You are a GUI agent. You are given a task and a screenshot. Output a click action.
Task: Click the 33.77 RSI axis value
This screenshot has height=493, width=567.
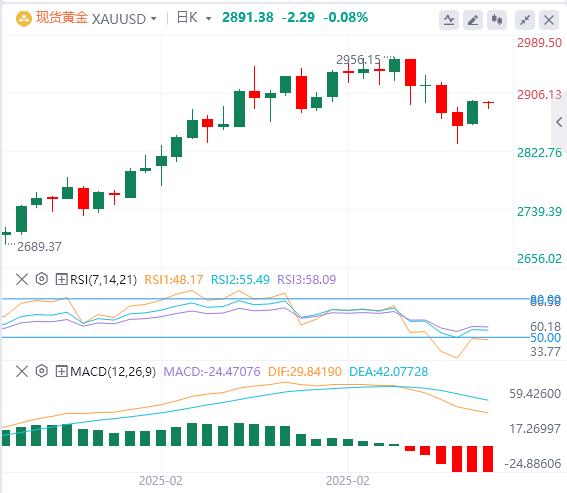pyautogui.click(x=545, y=352)
